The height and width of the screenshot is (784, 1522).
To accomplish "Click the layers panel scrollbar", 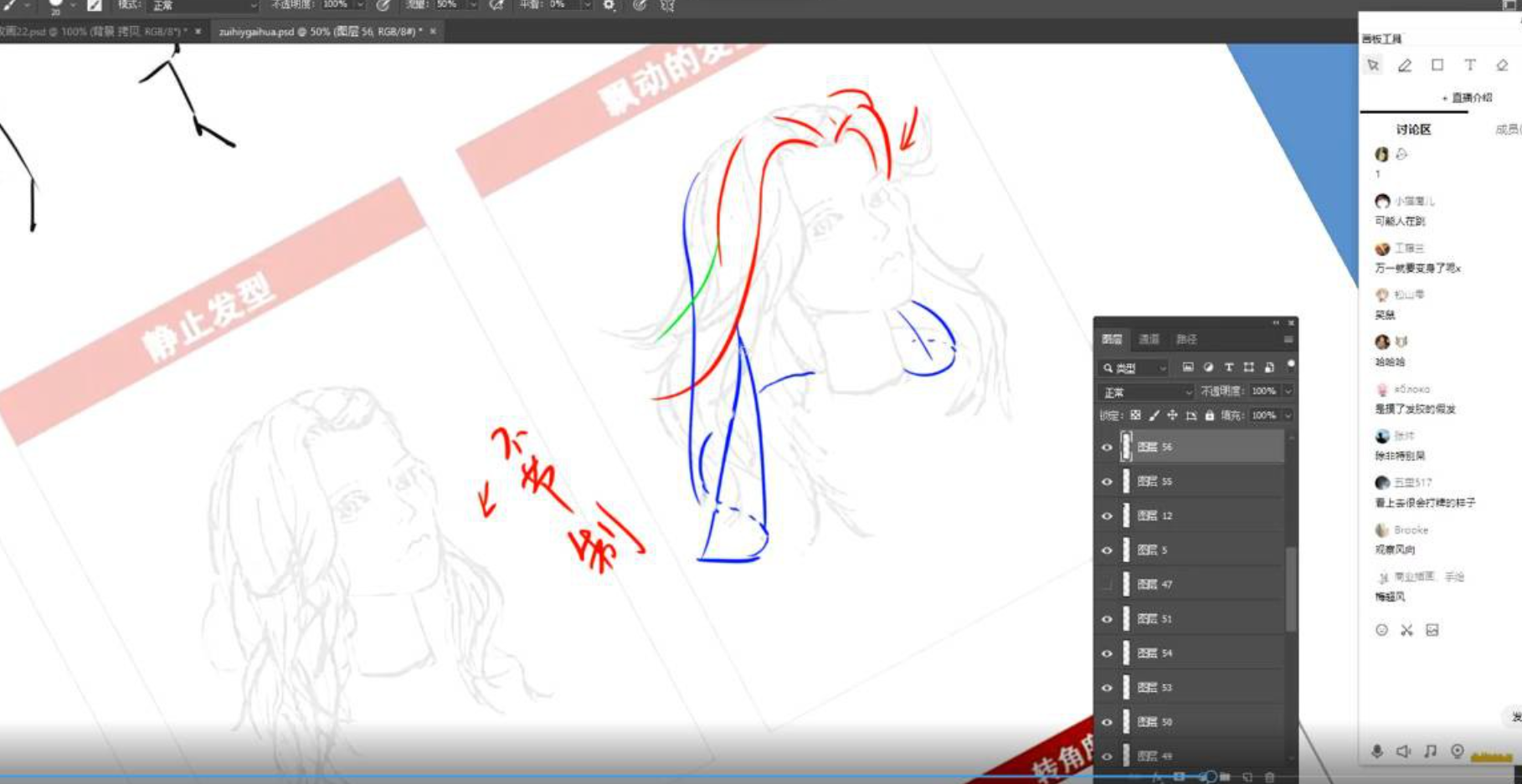I will 1291,590.
